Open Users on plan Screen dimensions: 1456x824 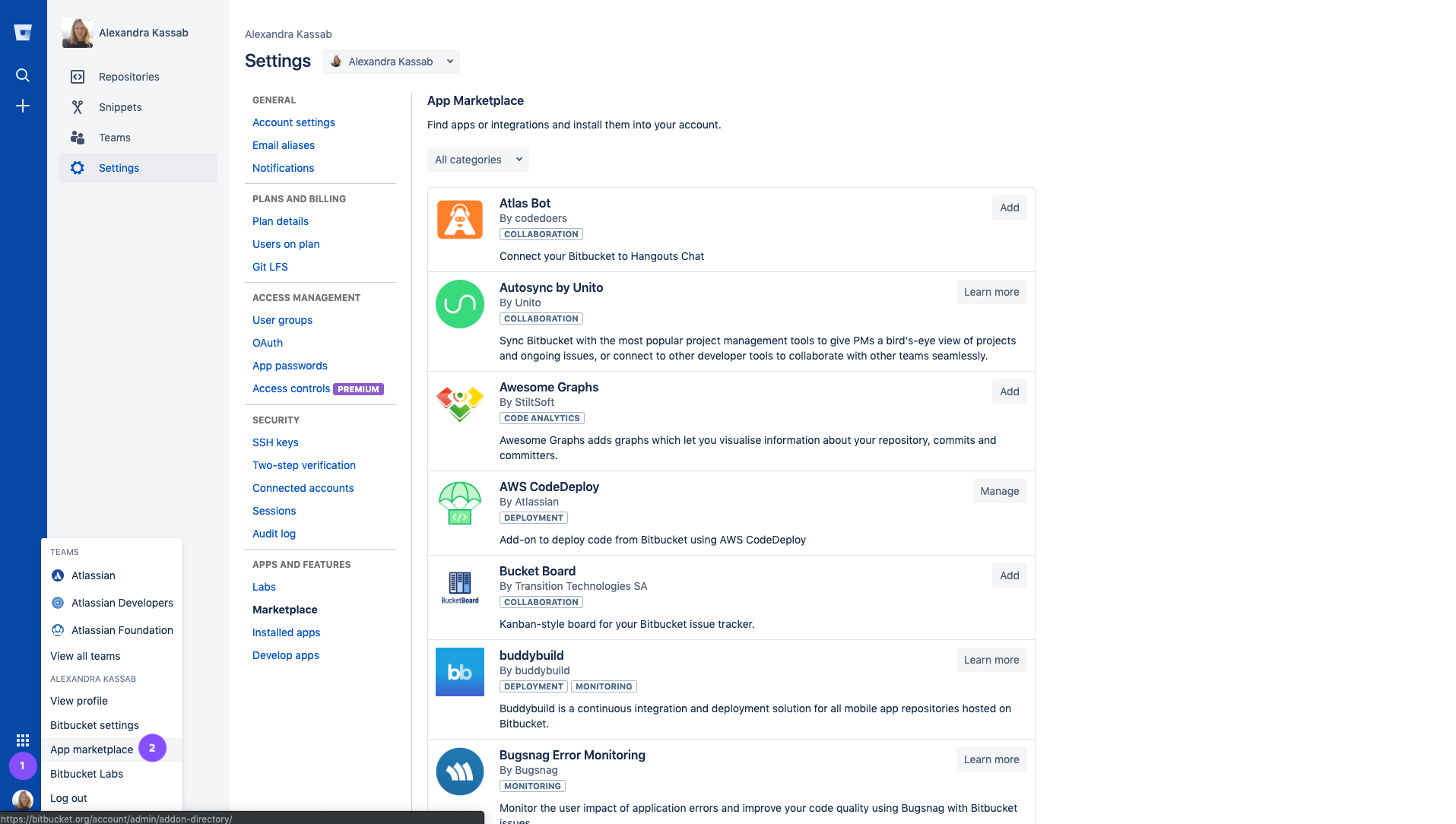click(286, 244)
